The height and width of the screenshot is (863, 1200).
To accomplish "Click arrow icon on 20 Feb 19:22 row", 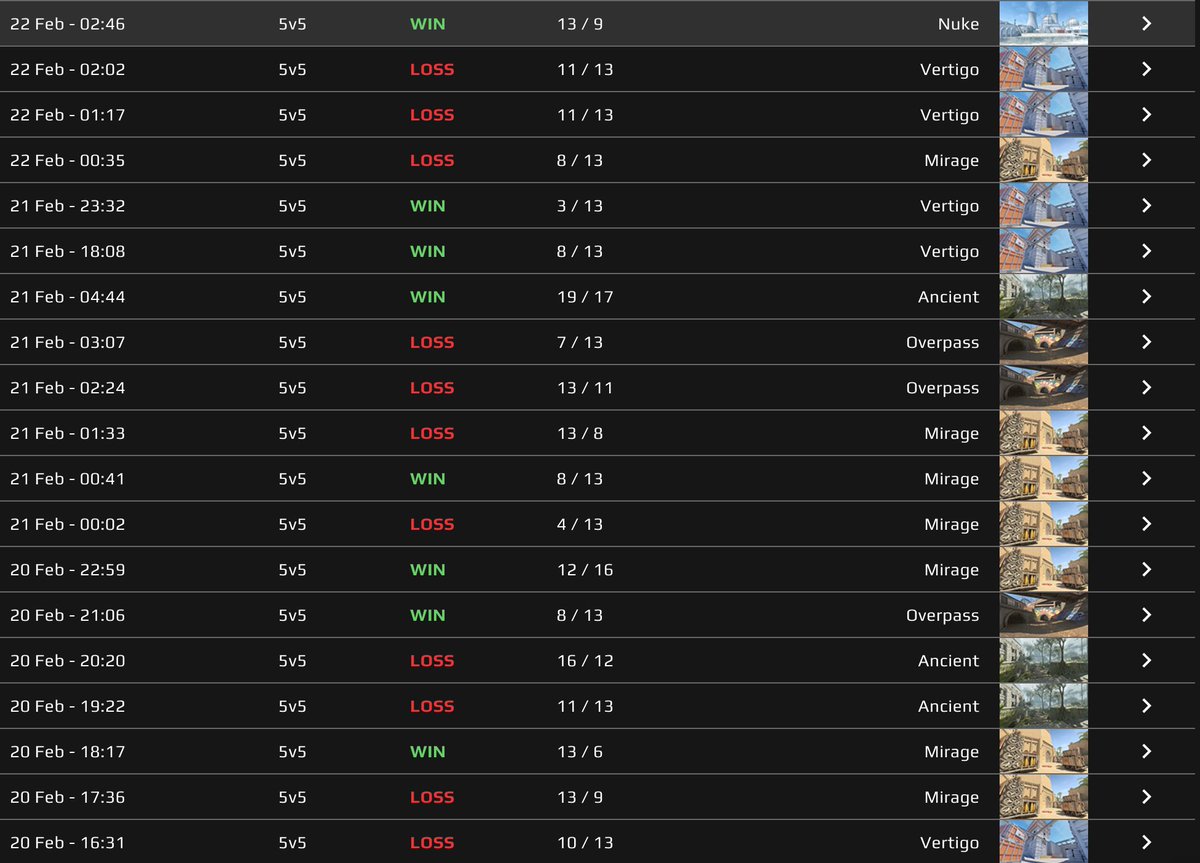I will pos(1147,706).
